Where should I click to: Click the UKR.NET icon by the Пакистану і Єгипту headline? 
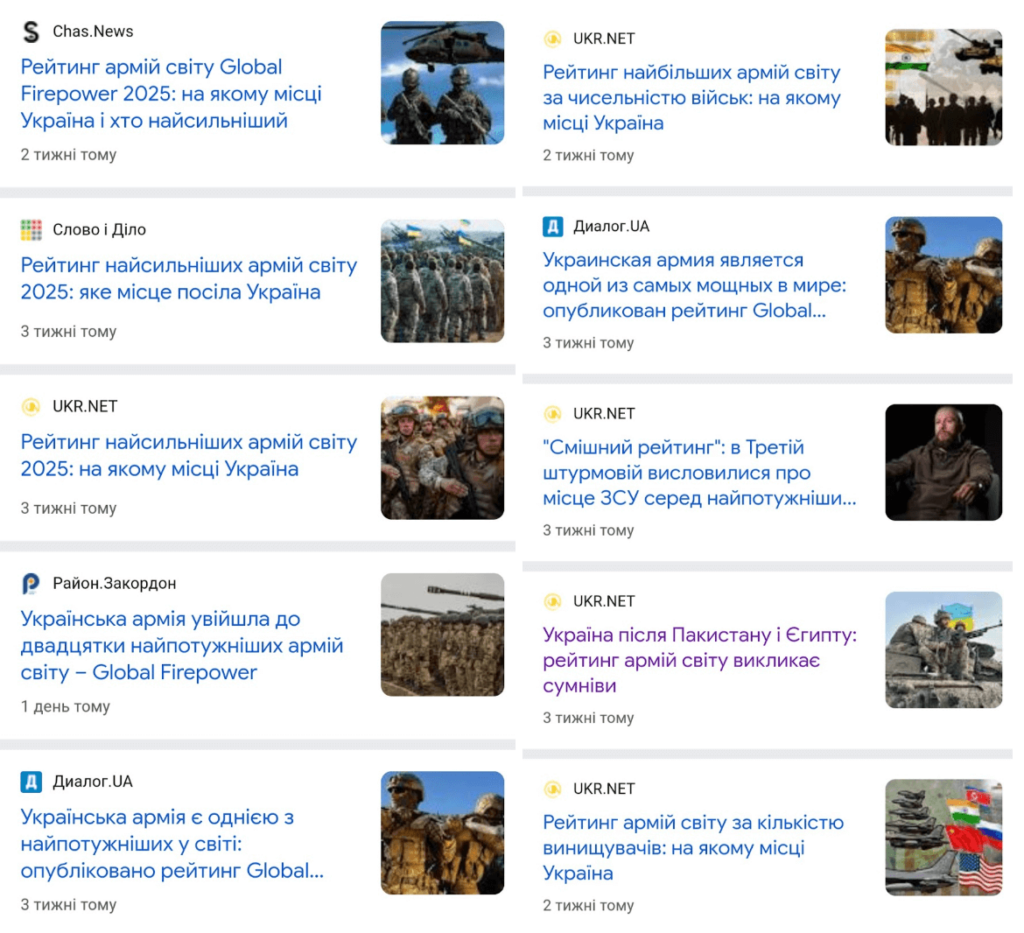pyautogui.click(x=551, y=601)
